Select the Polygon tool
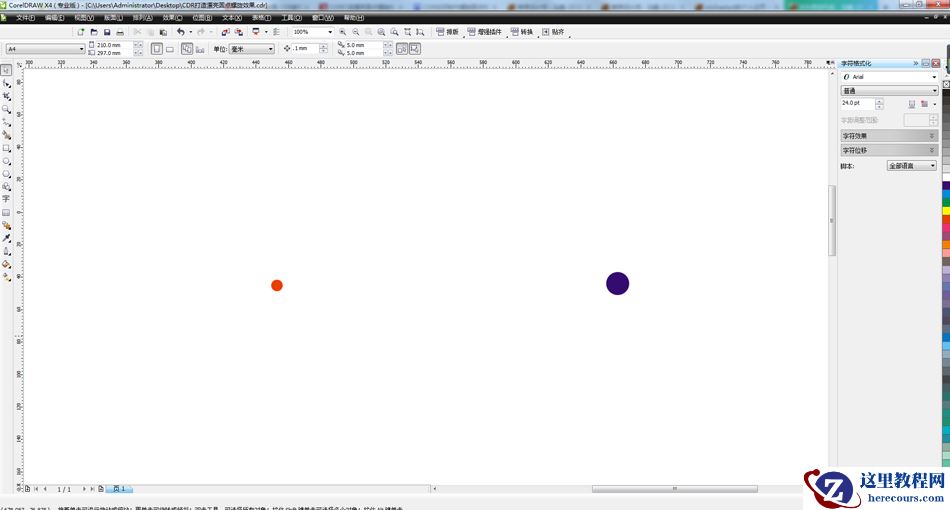Viewport: 950px width, 510px height. point(6,174)
